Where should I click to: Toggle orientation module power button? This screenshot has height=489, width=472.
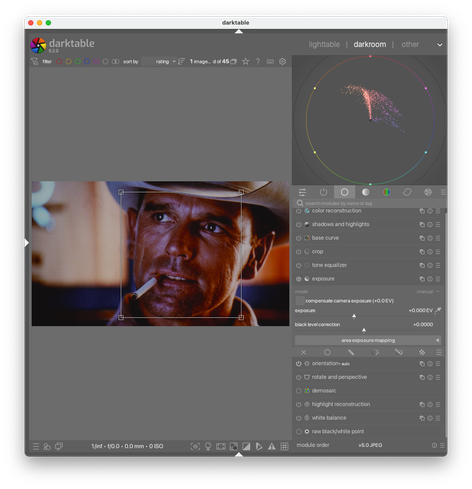coord(299,364)
